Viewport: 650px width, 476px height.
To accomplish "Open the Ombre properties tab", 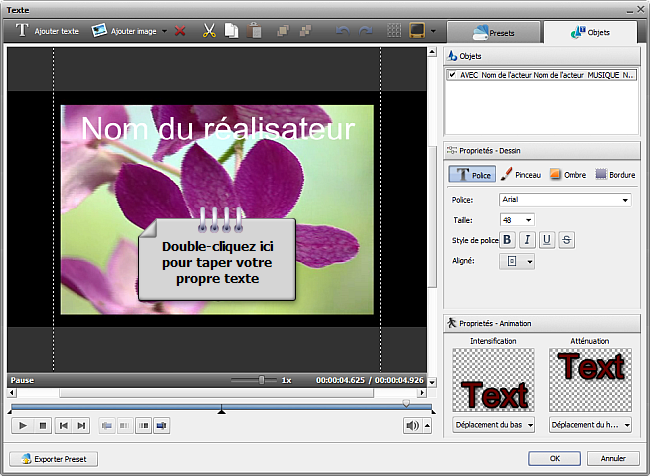I will pyautogui.click(x=568, y=174).
